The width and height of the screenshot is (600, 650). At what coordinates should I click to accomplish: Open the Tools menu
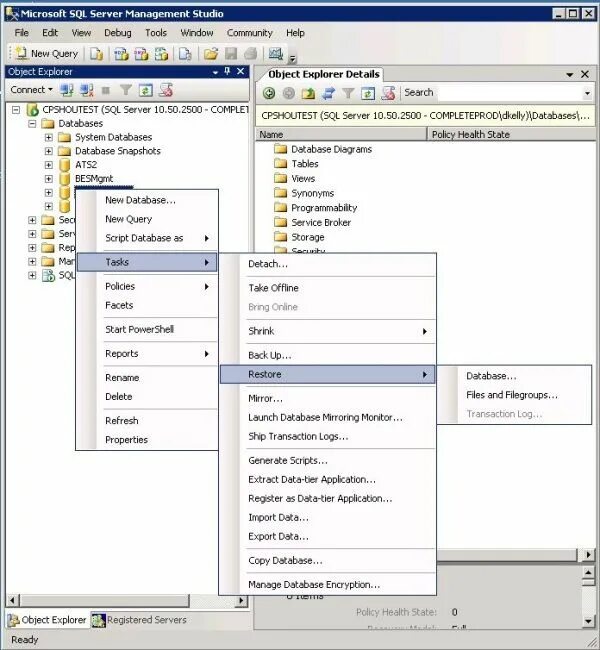(x=156, y=33)
